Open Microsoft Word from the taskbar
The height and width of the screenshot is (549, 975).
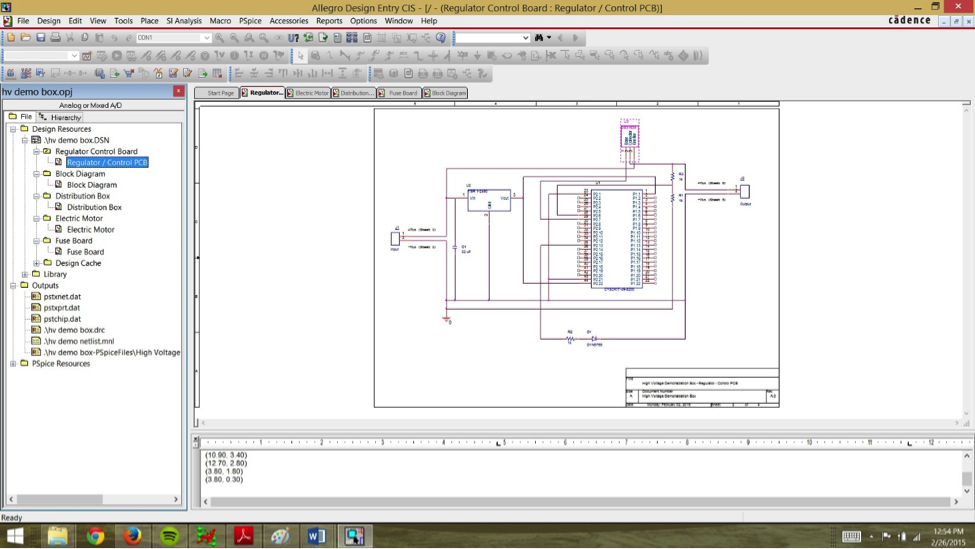click(317, 535)
